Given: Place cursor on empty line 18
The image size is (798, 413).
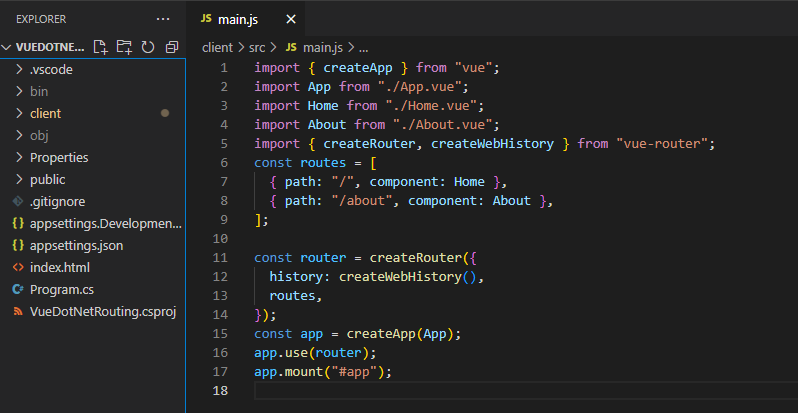Looking at the screenshot, I should (526, 391).
